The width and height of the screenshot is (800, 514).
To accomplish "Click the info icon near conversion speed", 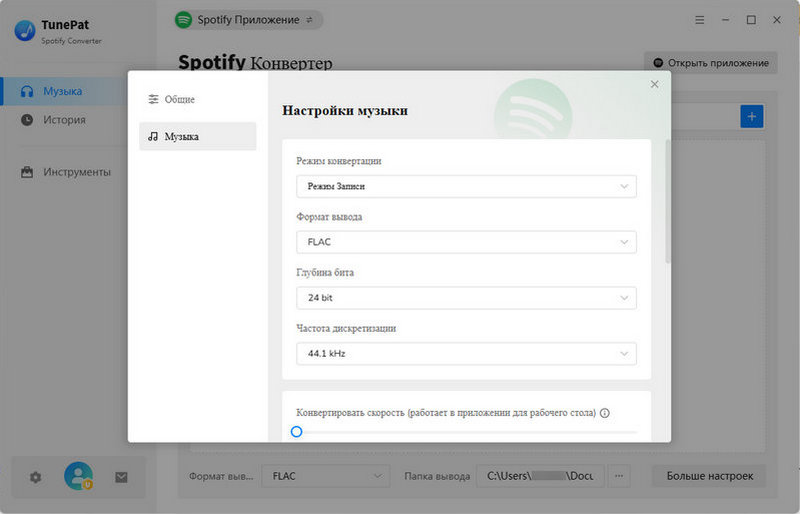I will pyautogui.click(x=605, y=413).
